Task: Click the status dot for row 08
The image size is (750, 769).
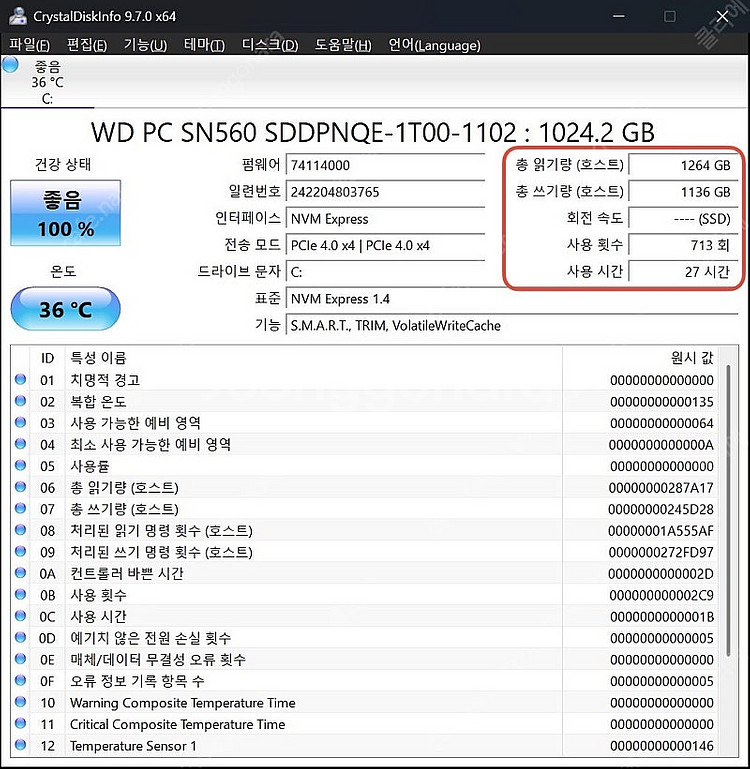Action: click(21, 530)
